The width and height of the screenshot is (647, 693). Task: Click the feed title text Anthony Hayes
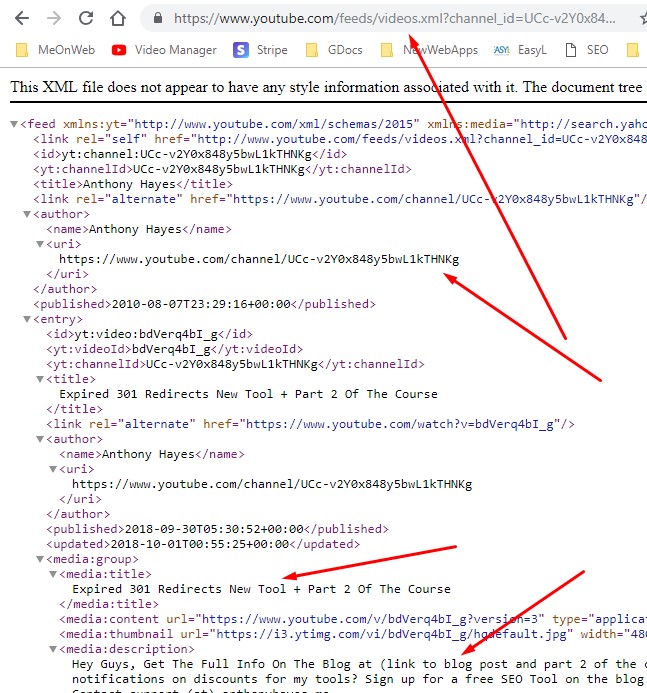pyautogui.click(x=129, y=184)
